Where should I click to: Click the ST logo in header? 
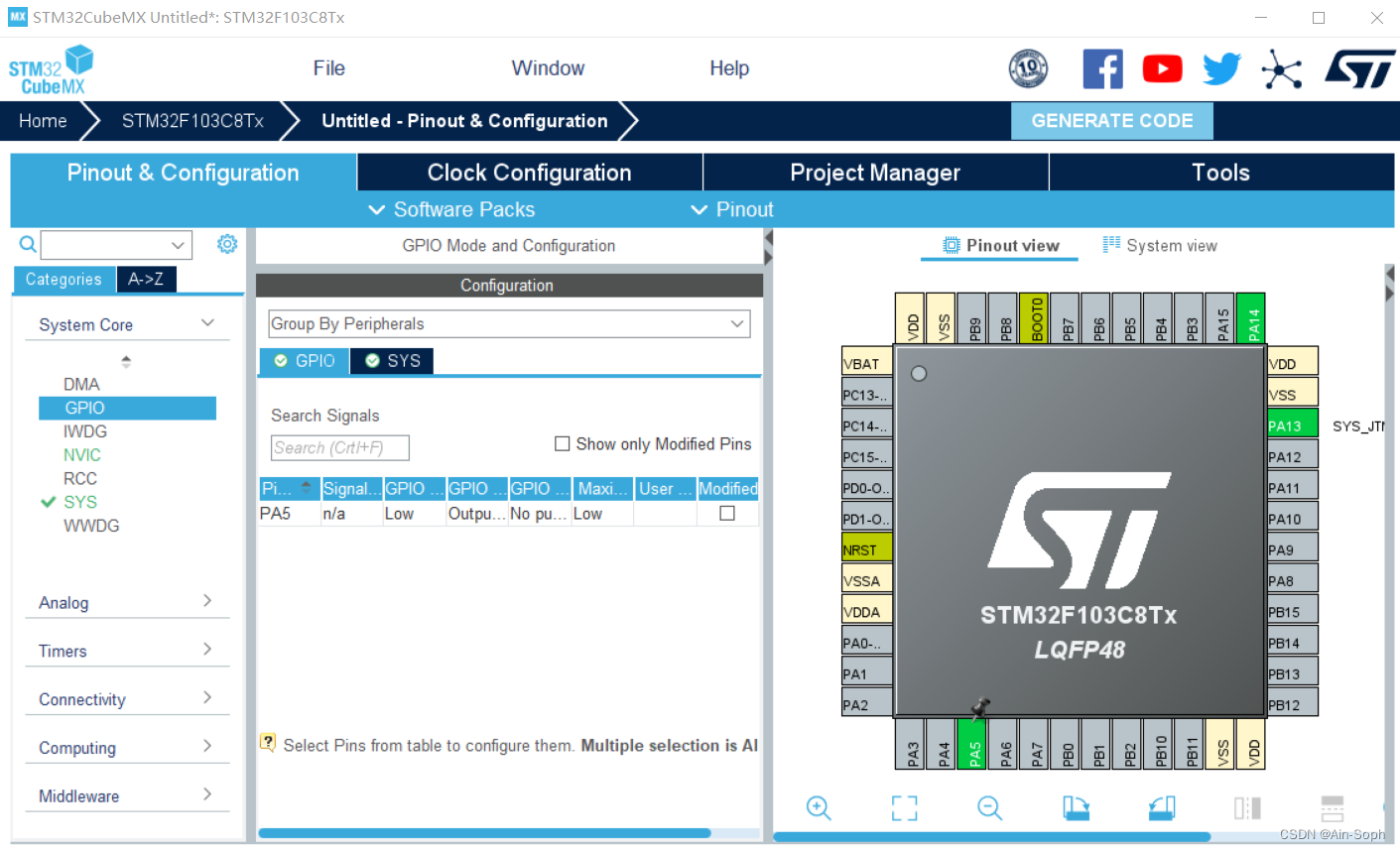(1359, 69)
